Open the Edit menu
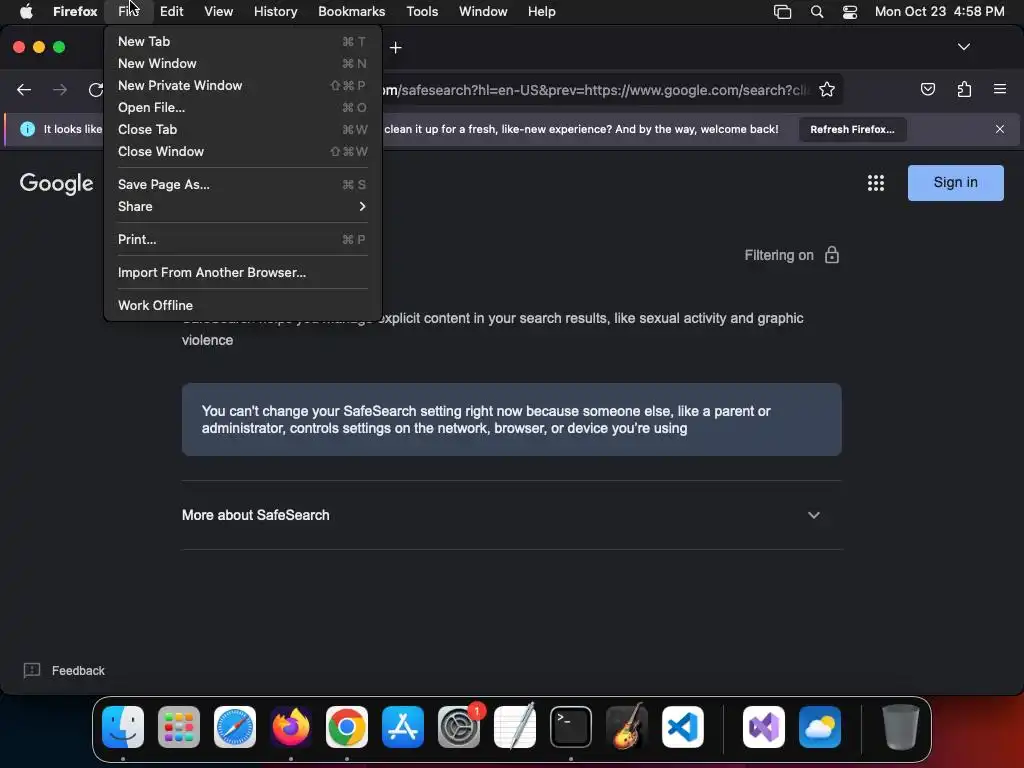 pyautogui.click(x=172, y=12)
